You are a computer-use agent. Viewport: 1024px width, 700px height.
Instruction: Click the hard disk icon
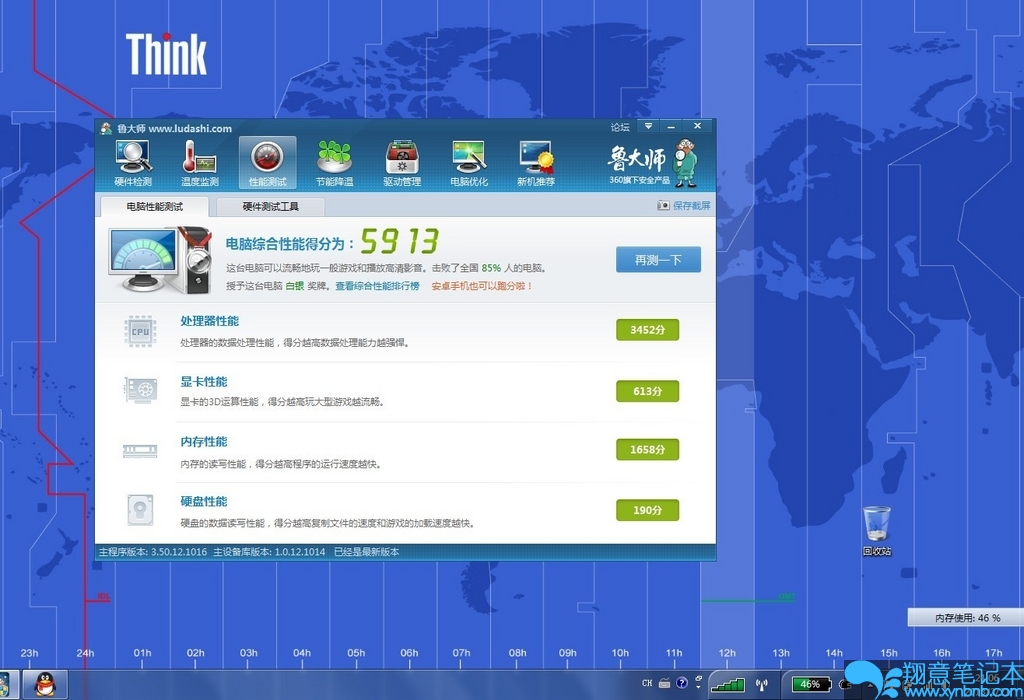[140, 510]
